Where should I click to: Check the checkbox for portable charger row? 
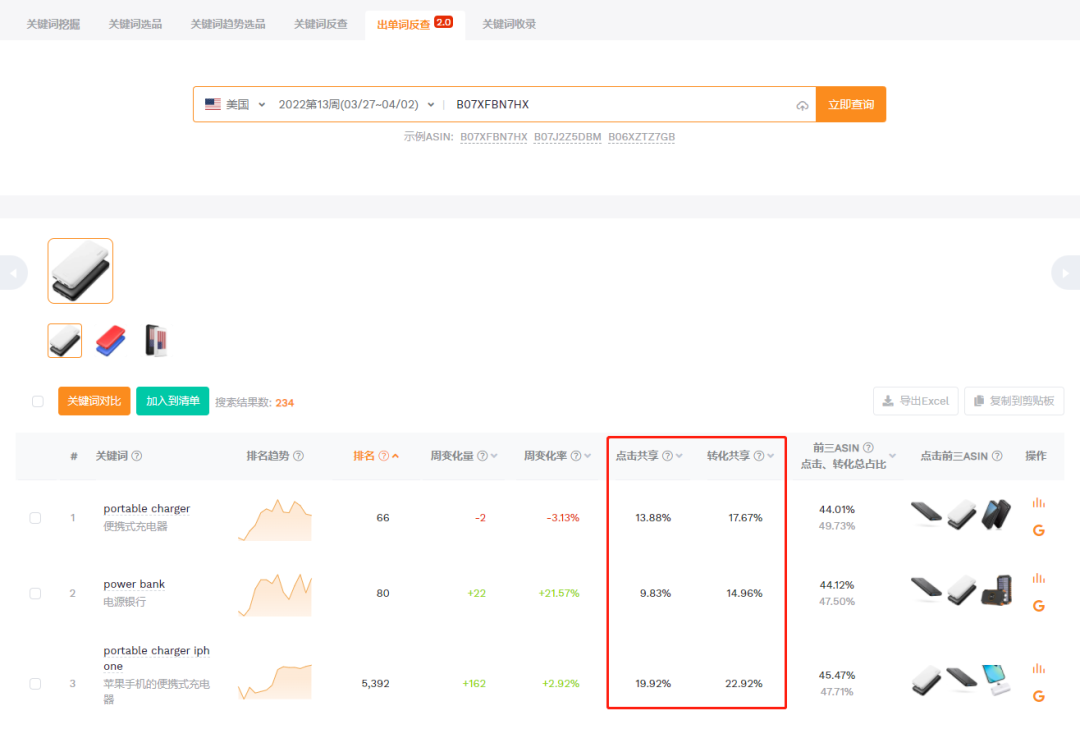pos(35,518)
